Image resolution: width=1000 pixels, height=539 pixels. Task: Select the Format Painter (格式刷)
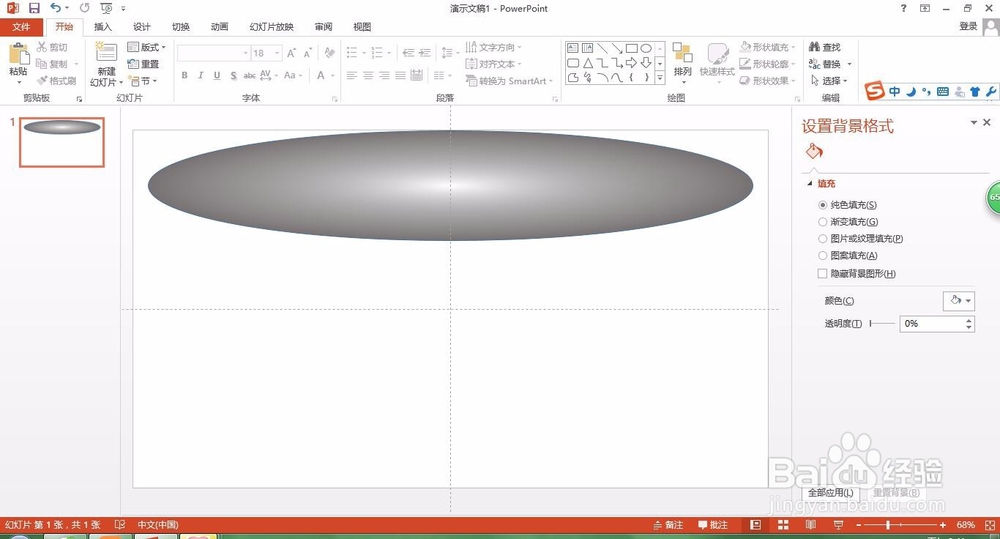[57, 81]
